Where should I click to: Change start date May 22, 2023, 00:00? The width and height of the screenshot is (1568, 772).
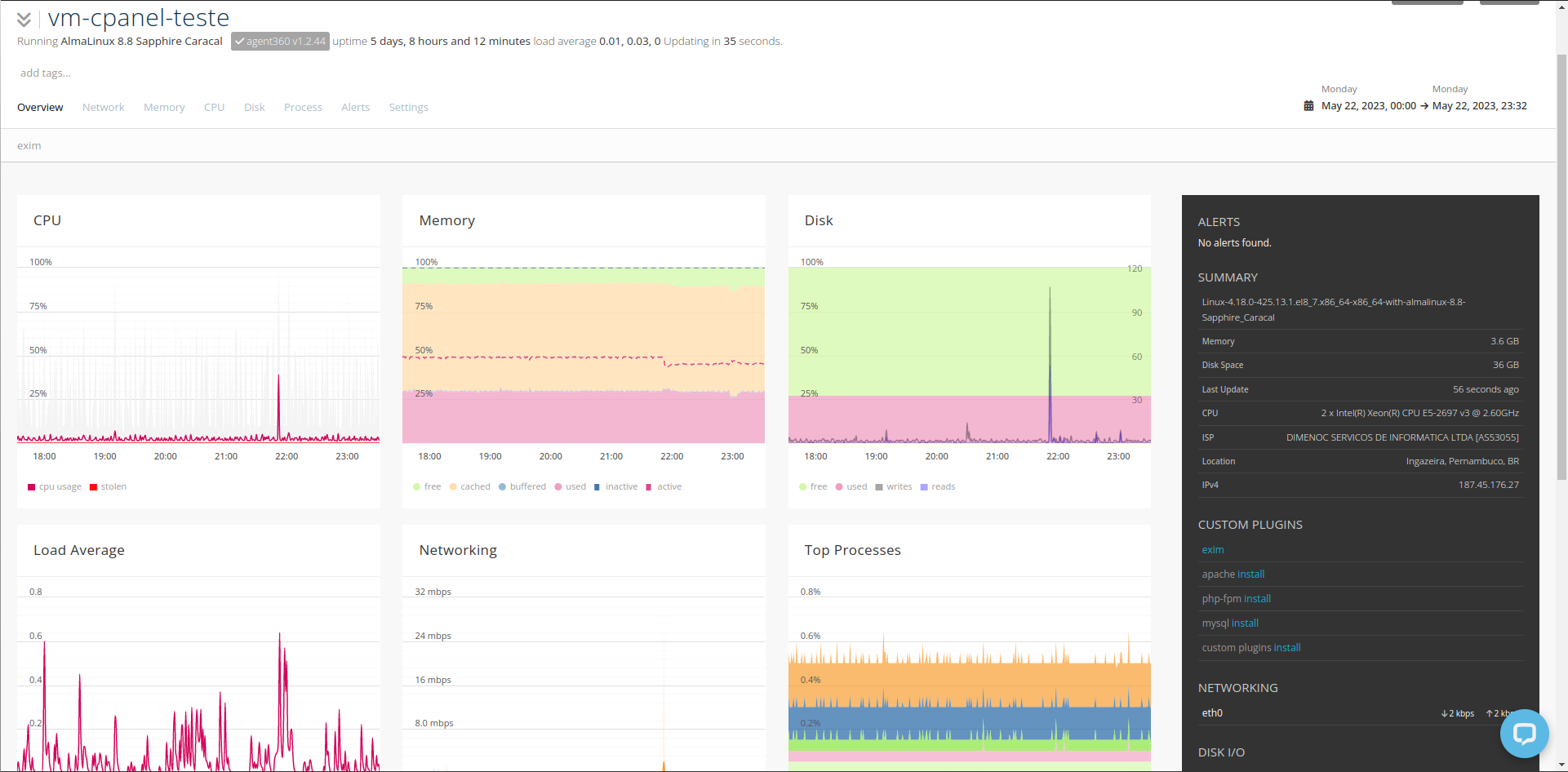(1369, 106)
